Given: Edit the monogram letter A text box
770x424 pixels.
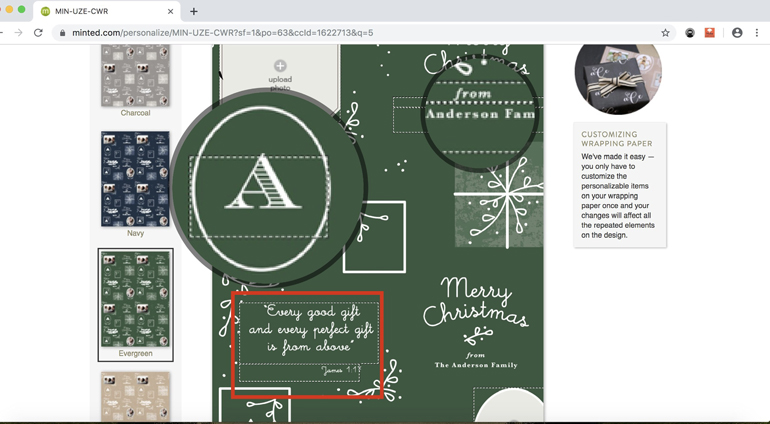Looking at the screenshot, I should point(259,197).
